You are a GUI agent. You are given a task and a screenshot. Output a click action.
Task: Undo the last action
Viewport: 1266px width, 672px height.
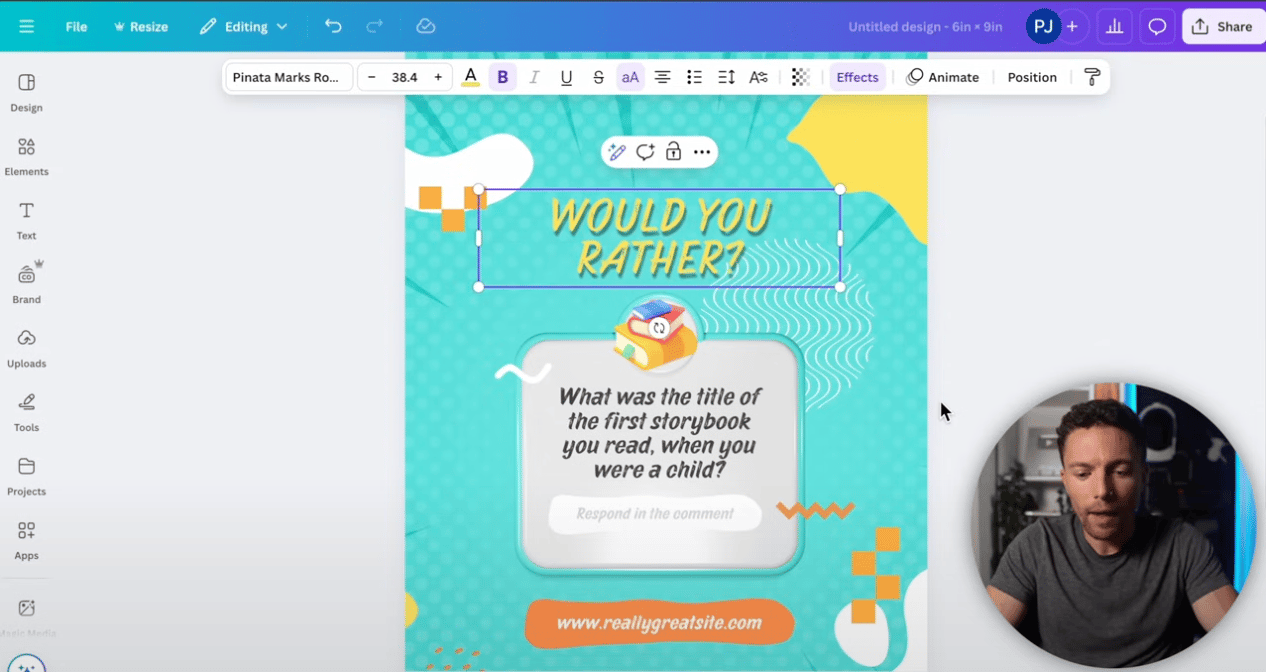pos(333,27)
